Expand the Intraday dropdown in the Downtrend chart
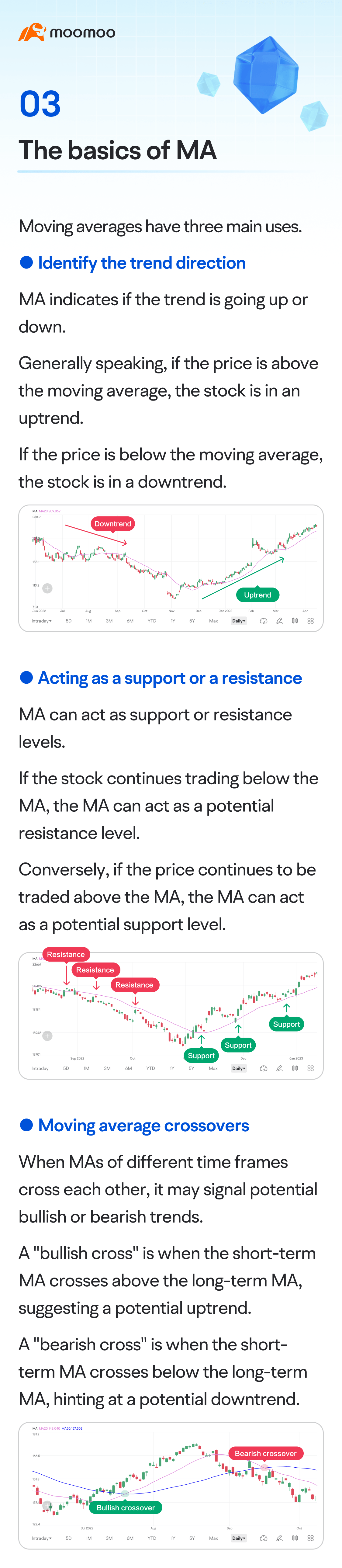 [41, 621]
